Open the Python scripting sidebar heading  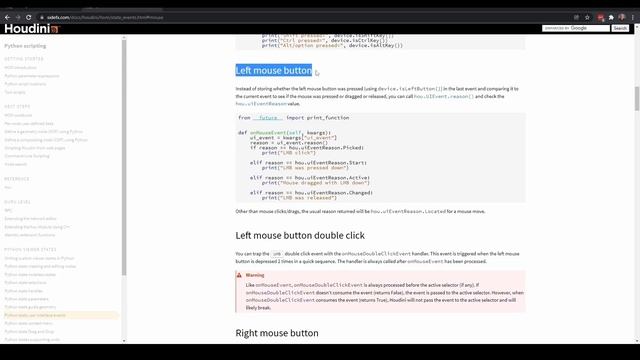(25, 46)
